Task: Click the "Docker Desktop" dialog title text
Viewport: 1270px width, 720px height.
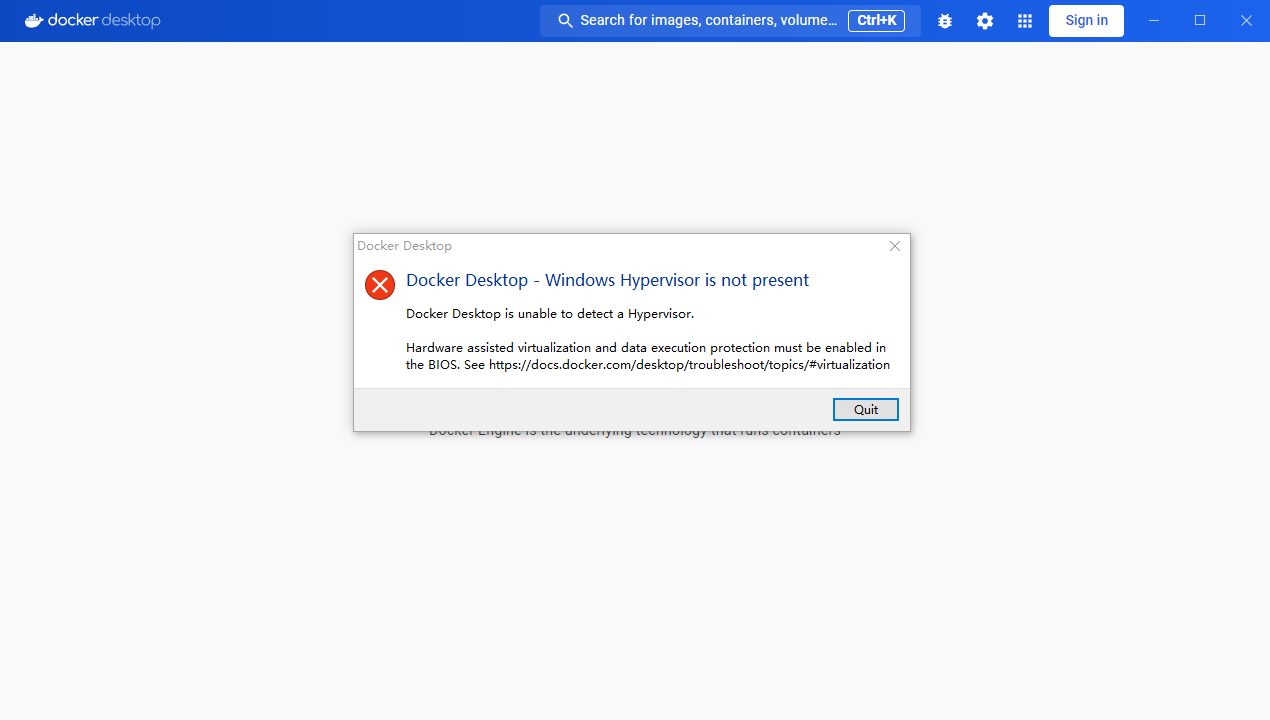Action: pyautogui.click(x=405, y=246)
